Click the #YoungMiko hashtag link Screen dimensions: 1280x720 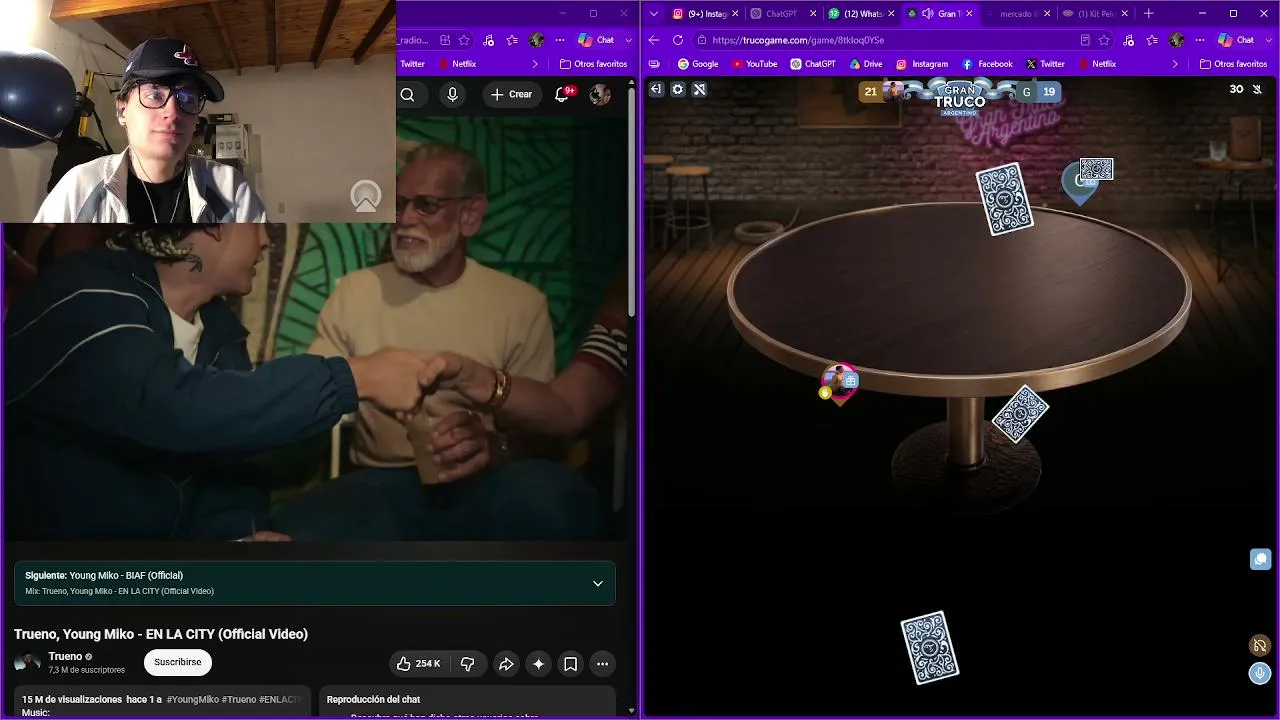(x=193, y=699)
